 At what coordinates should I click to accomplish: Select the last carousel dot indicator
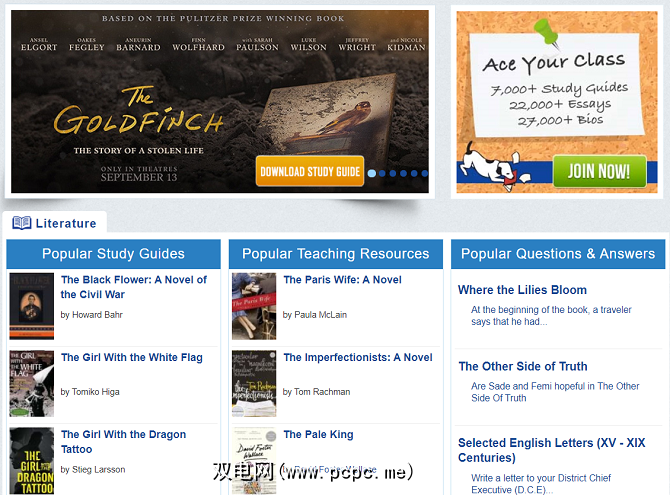click(424, 173)
